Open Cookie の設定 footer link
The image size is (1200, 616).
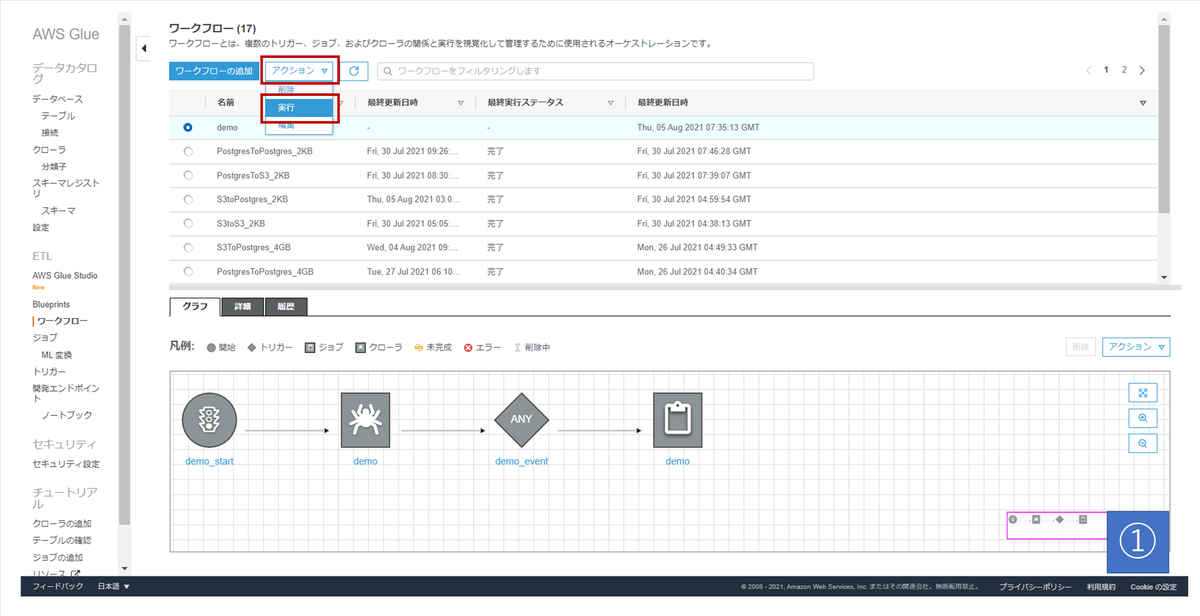[1153, 587]
